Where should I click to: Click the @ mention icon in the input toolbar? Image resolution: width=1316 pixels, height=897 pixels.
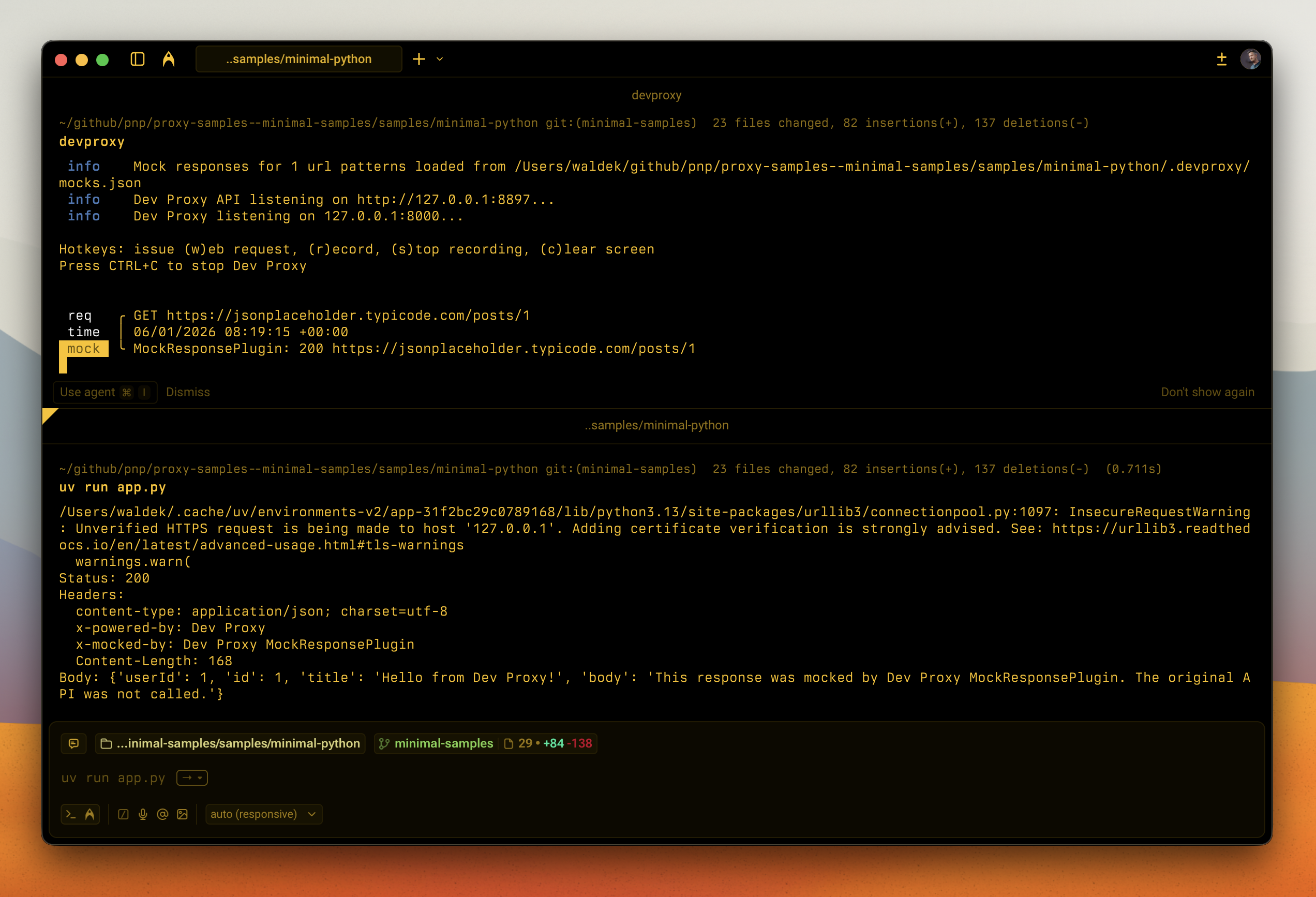tap(162, 814)
